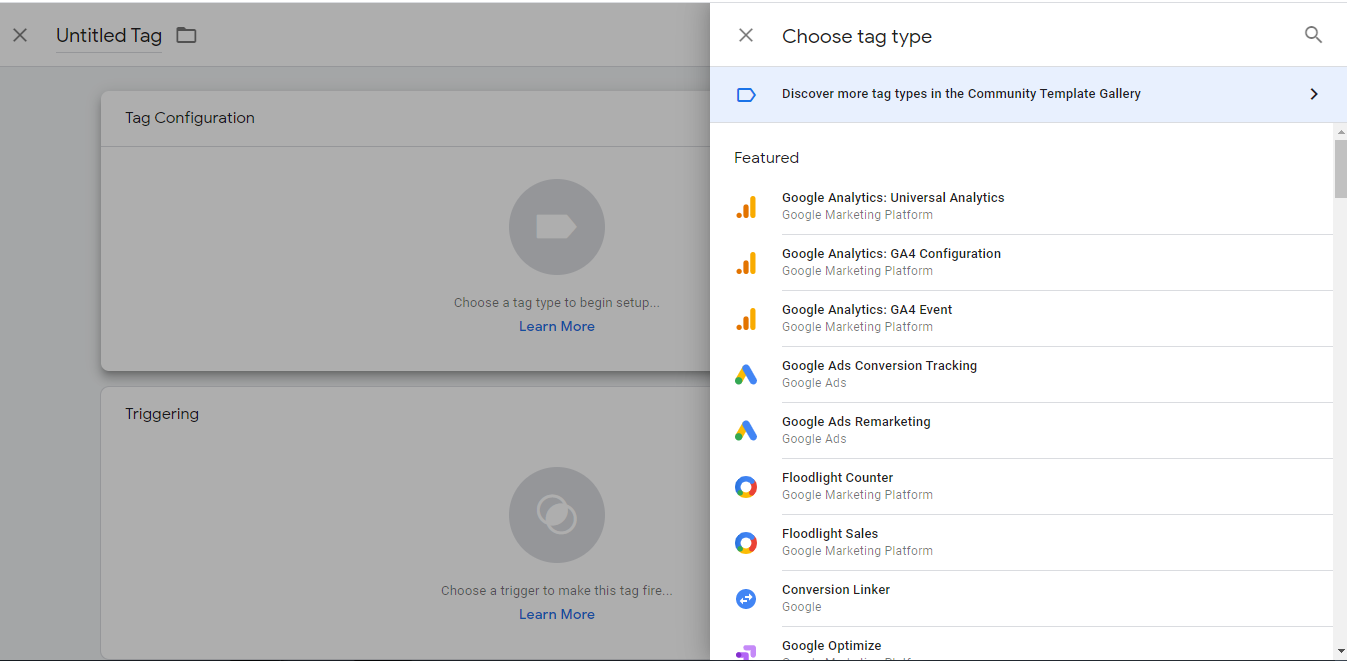The width and height of the screenshot is (1347, 661).
Task: Click 'Choose a tag type to begin setup...' text
Action: [557, 303]
